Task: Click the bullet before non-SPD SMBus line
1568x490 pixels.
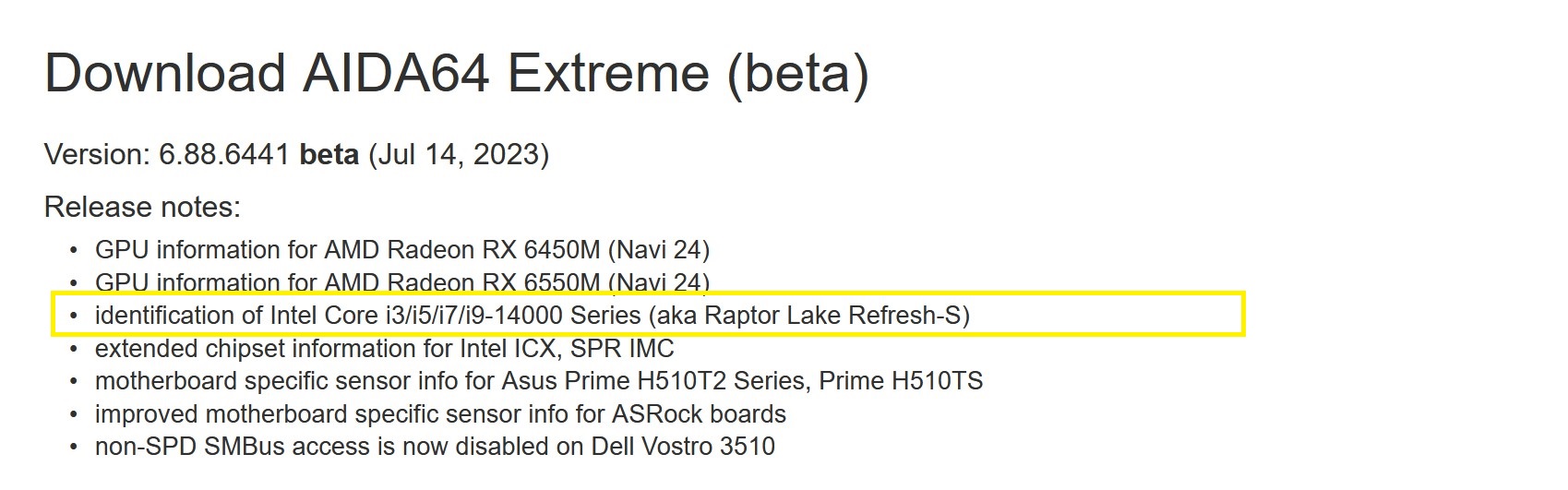Action: pos(74,448)
